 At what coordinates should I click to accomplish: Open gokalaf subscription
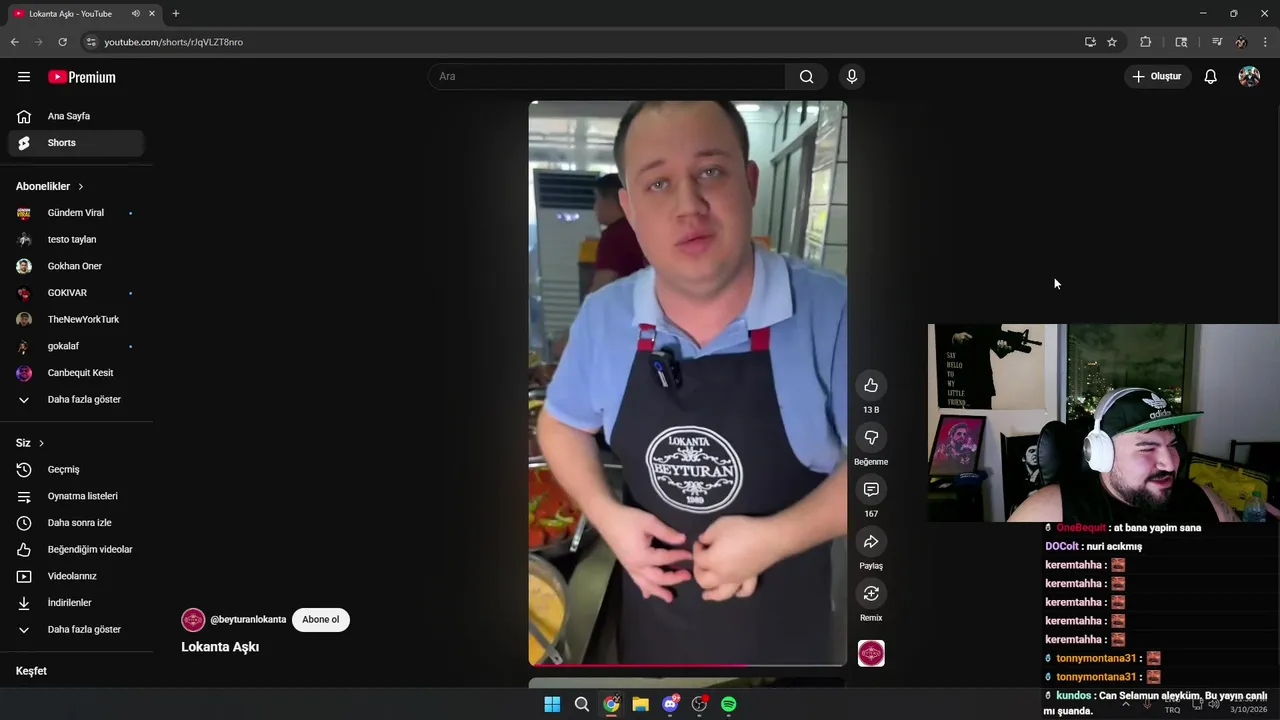coord(76,346)
